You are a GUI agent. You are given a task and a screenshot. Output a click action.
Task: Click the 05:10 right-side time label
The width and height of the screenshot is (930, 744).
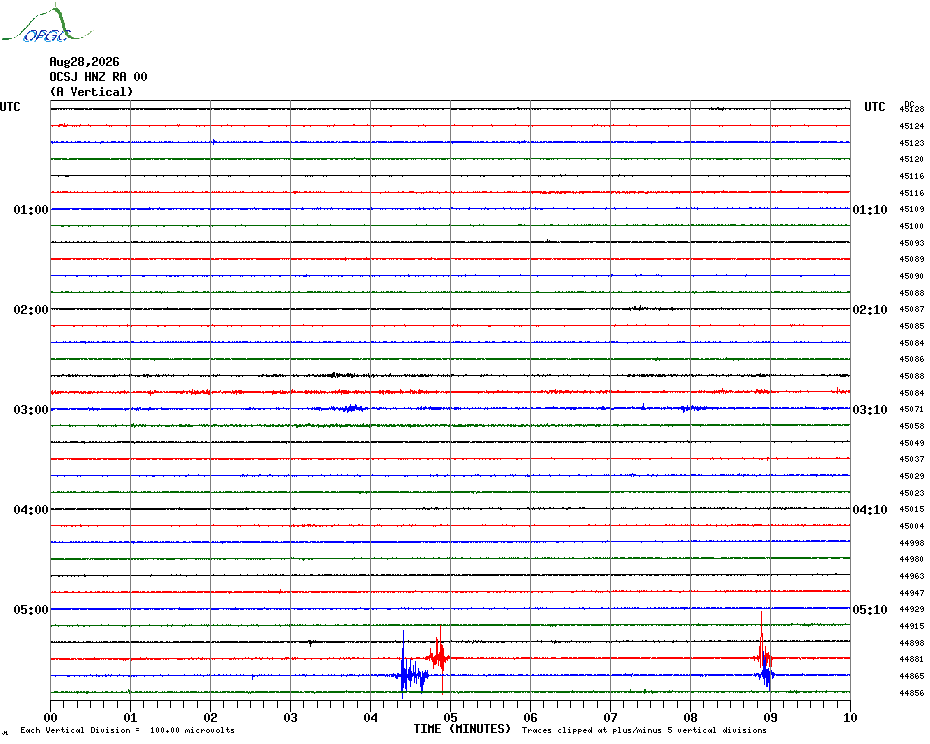coord(870,610)
